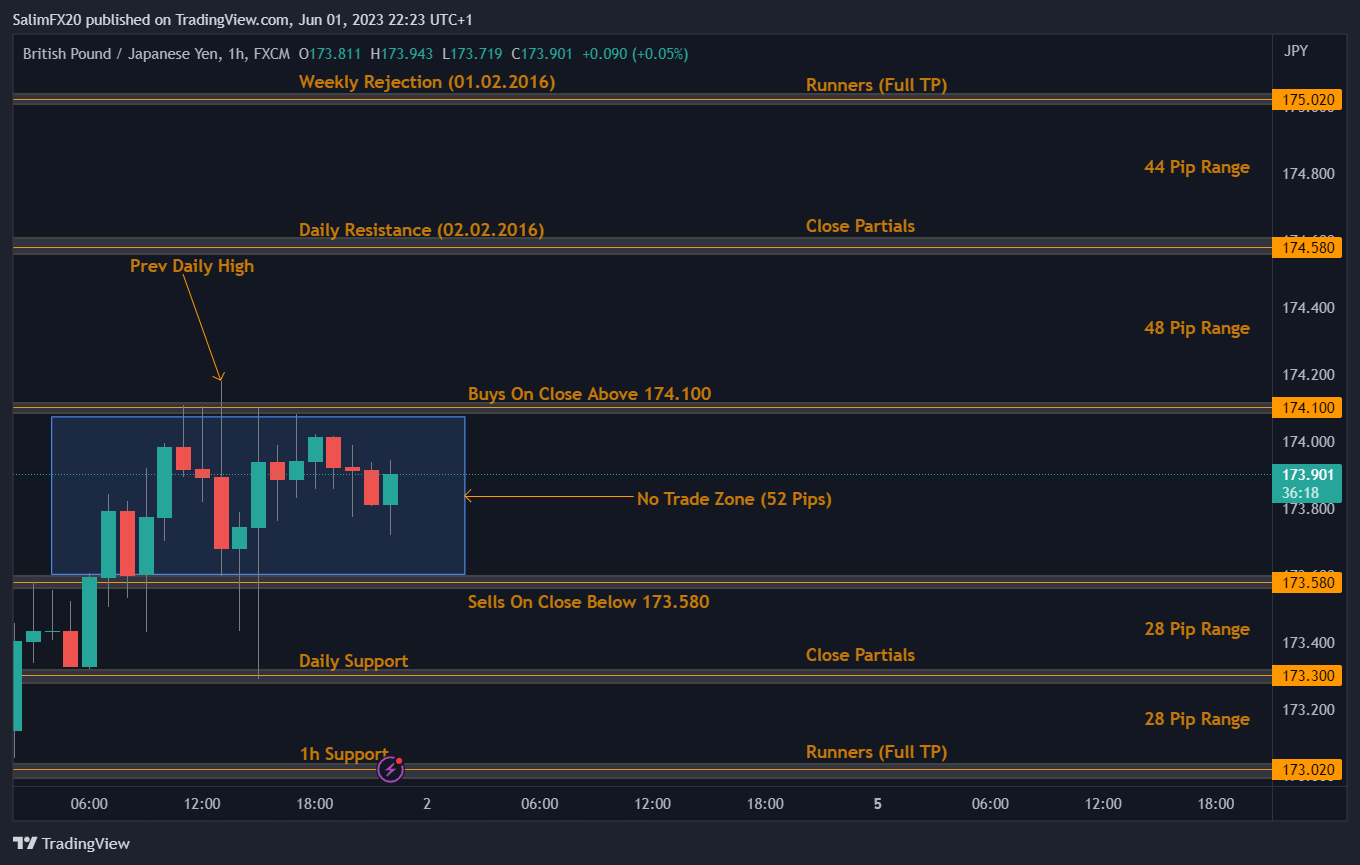Click the purple lightning bolt idea marker

390,769
